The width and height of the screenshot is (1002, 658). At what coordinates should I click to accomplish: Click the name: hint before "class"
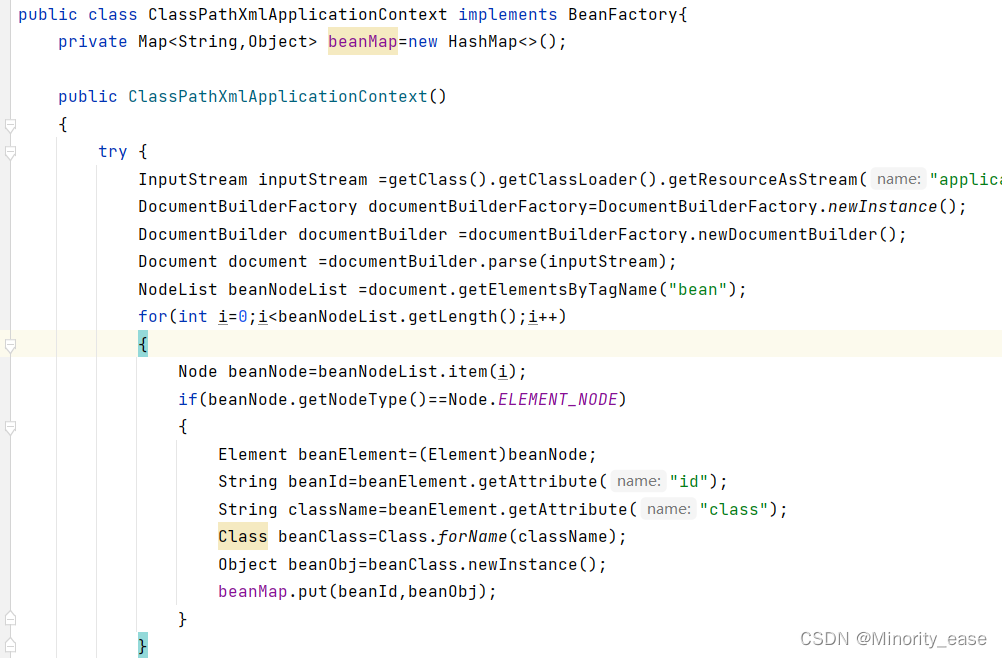click(668, 509)
